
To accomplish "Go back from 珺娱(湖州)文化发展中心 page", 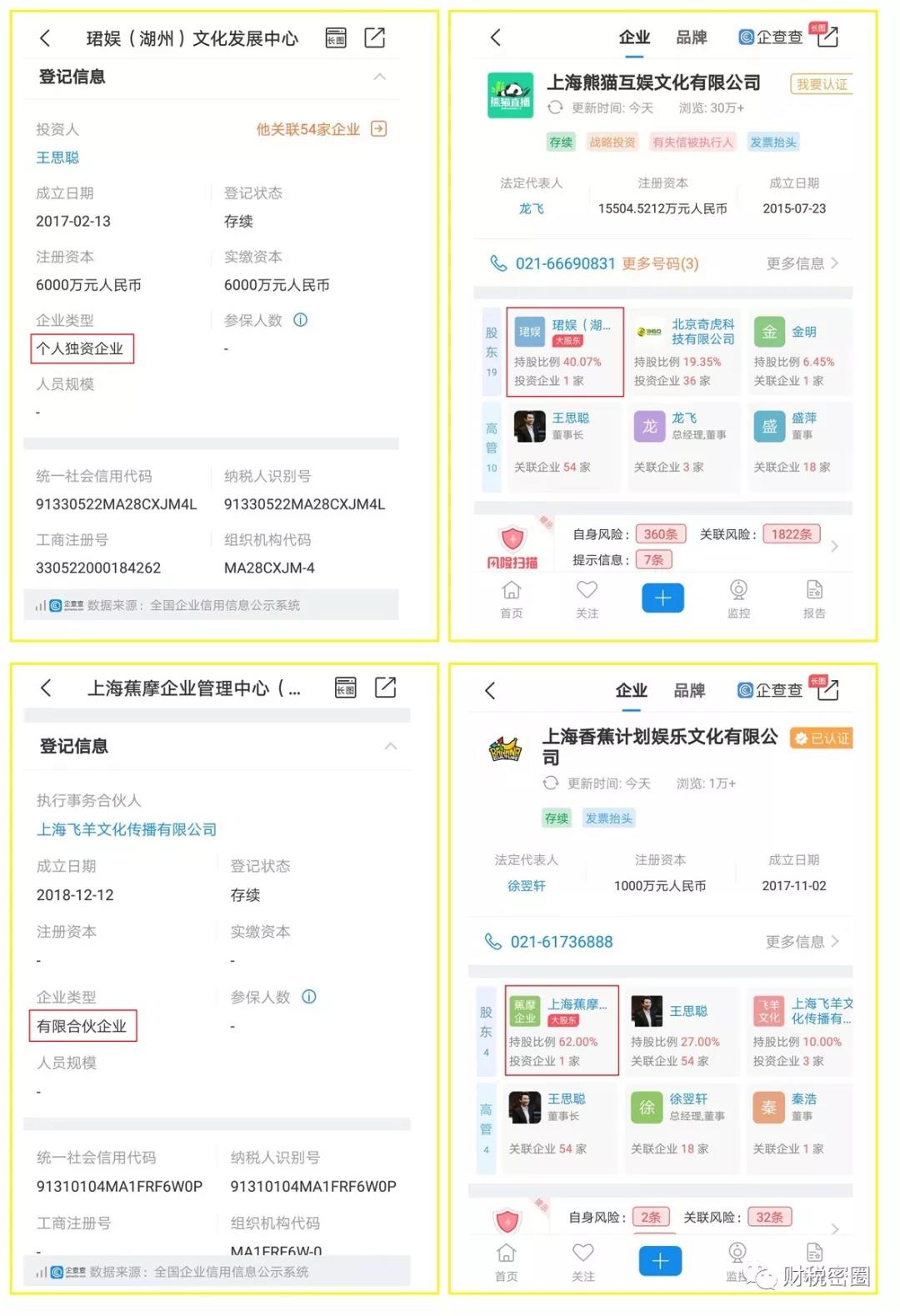I will tap(45, 38).
